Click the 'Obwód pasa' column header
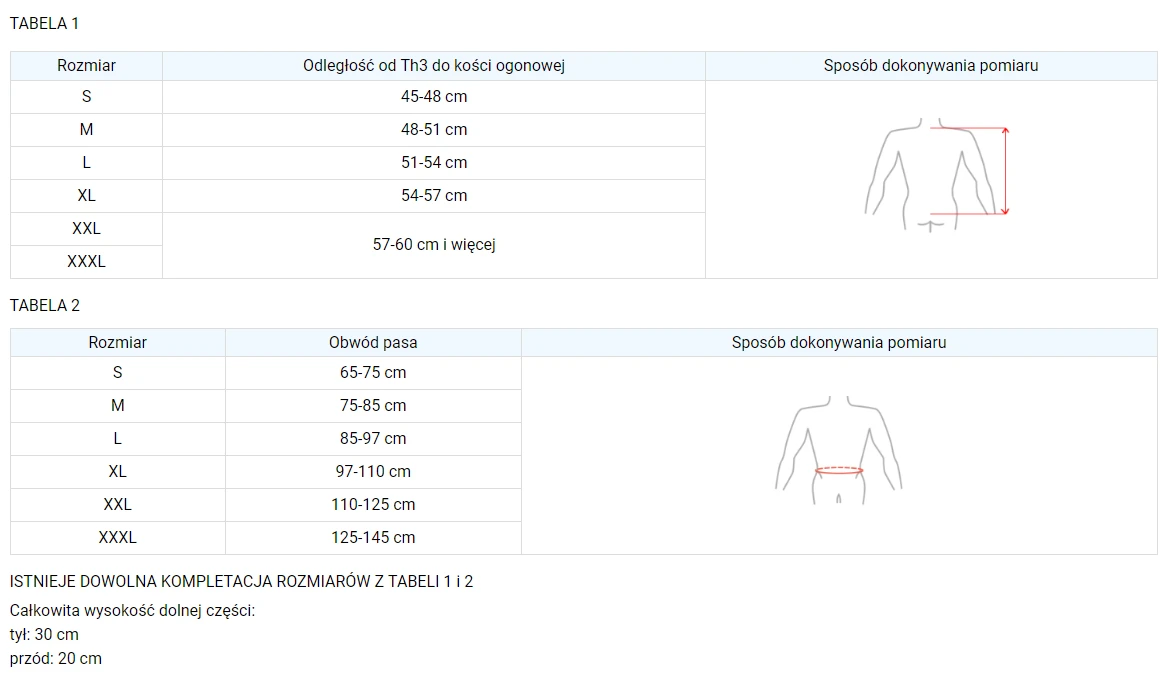The height and width of the screenshot is (673, 1171). [373, 342]
